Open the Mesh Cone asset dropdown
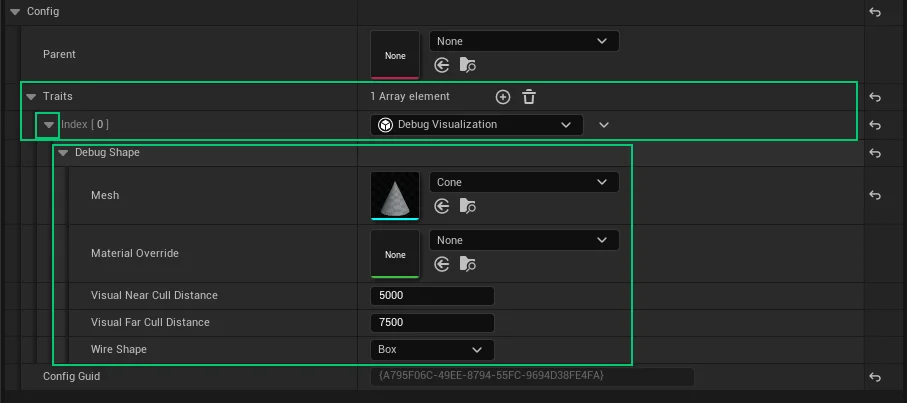Screen dimensions: 907x403 click(523, 182)
